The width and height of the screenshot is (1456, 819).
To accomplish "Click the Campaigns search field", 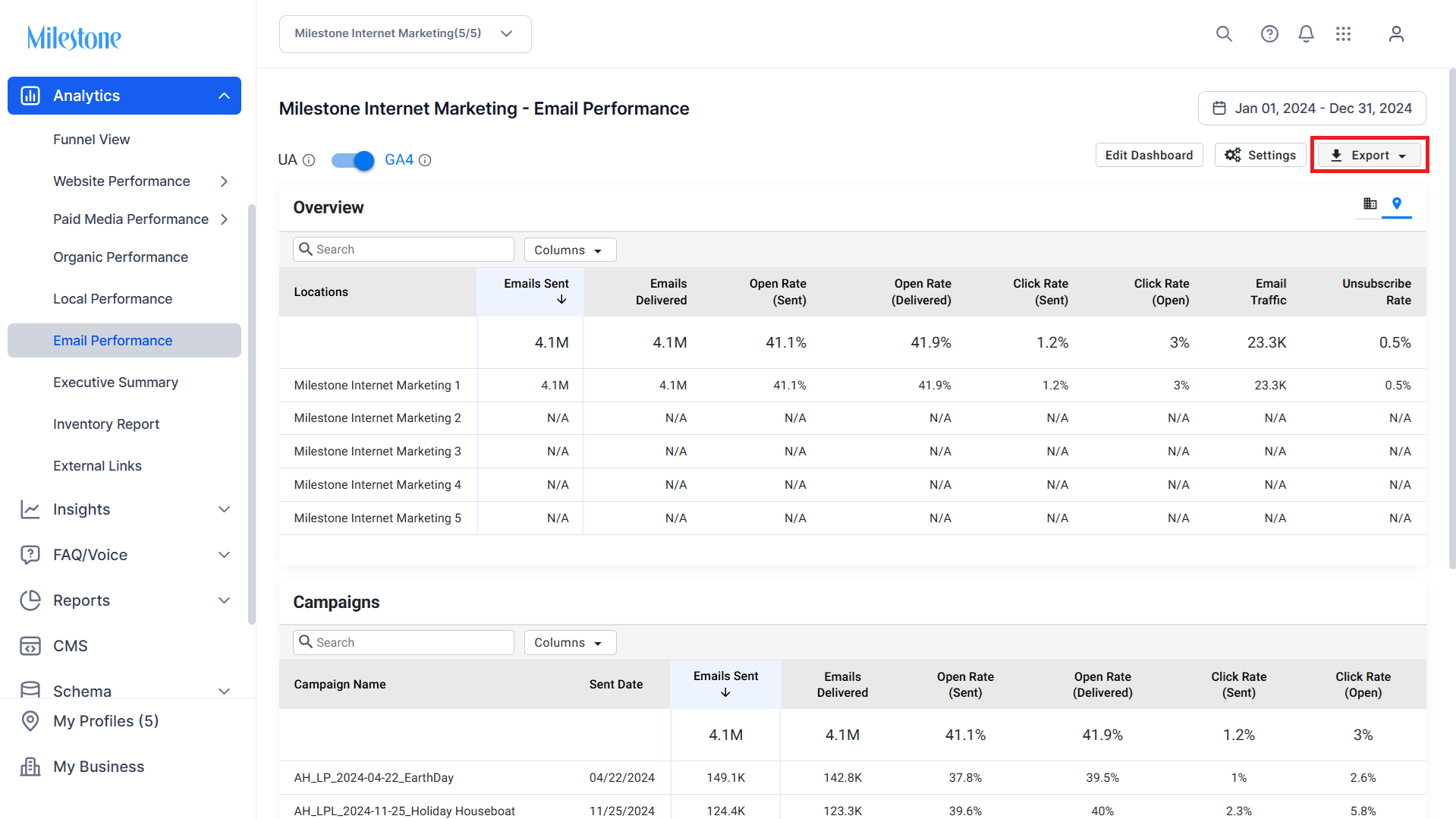I will coord(404,642).
